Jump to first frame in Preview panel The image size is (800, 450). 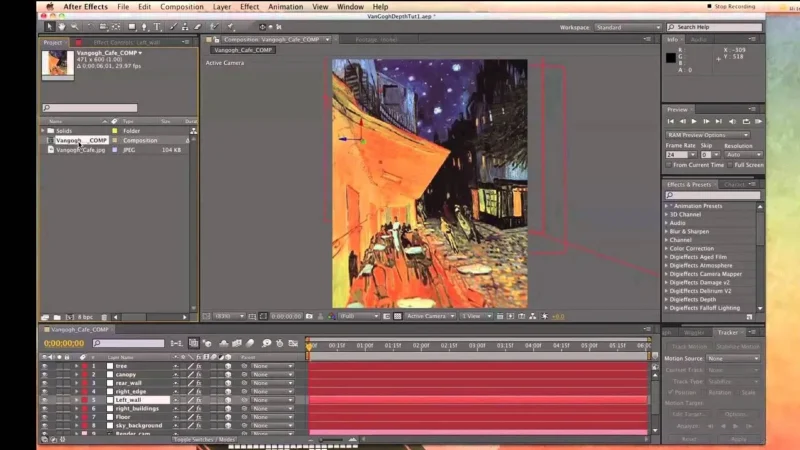point(671,121)
